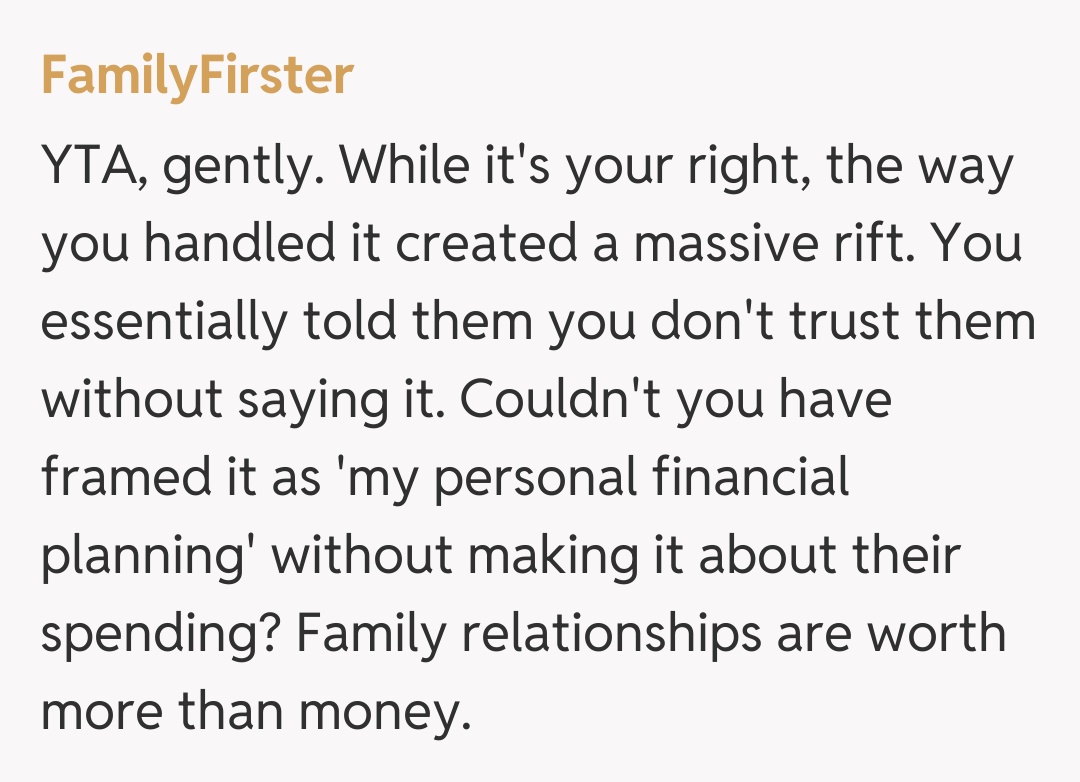1080x782 pixels.
Task: Click the closing words 'more than money.'
Action: (x=255, y=710)
